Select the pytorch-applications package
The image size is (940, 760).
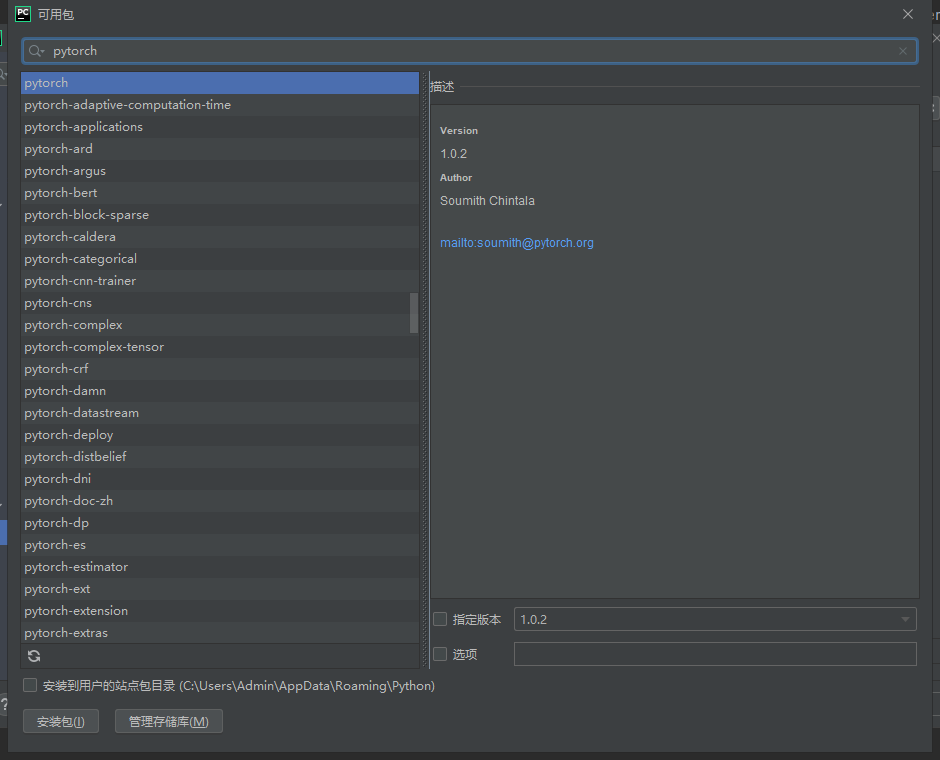[219, 127]
